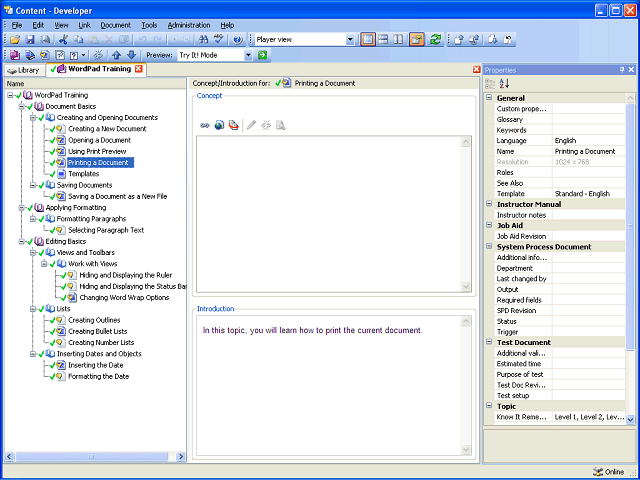Open the Tools menu
The image size is (640, 480).
[x=149, y=25]
